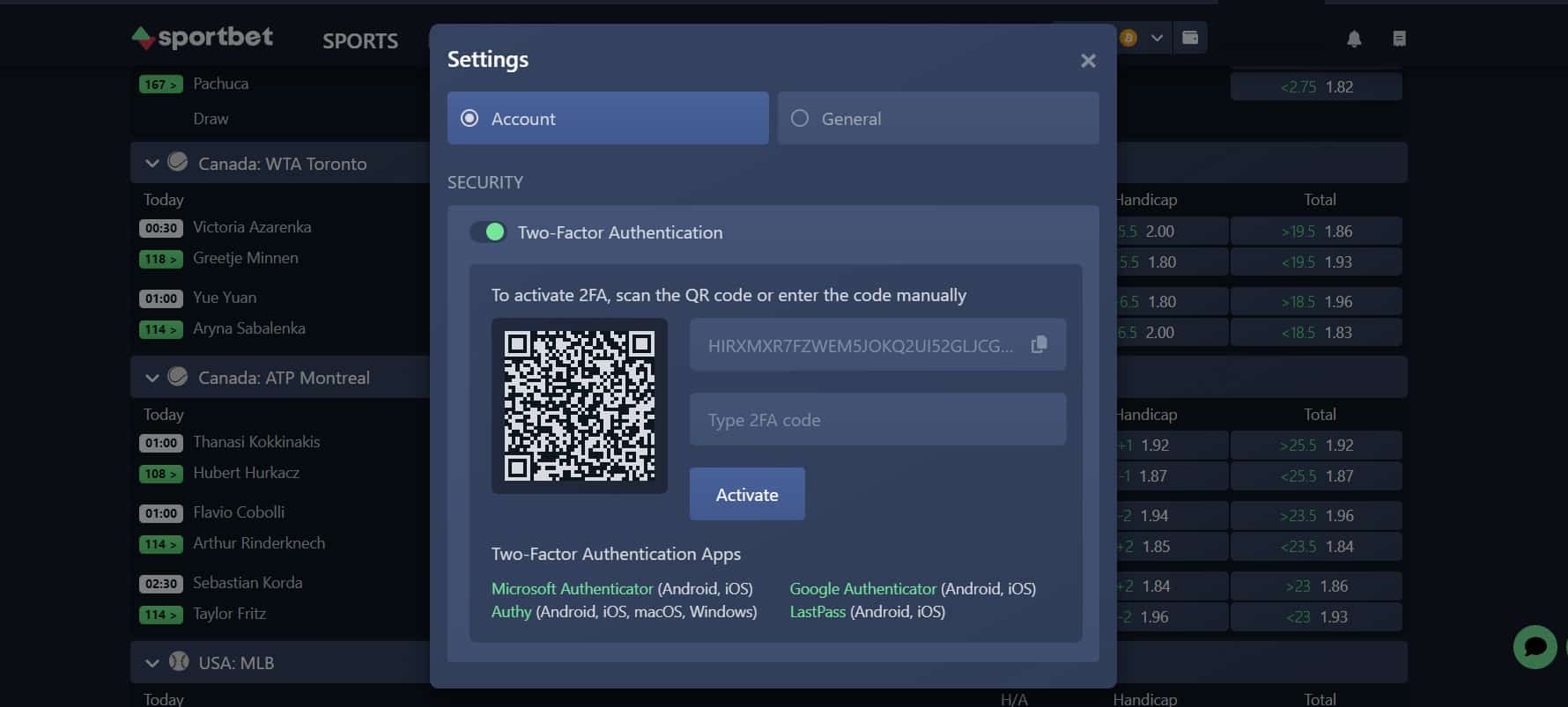Open 114 markets badge for Taylor Fritz

pyautogui.click(x=160, y=615)
